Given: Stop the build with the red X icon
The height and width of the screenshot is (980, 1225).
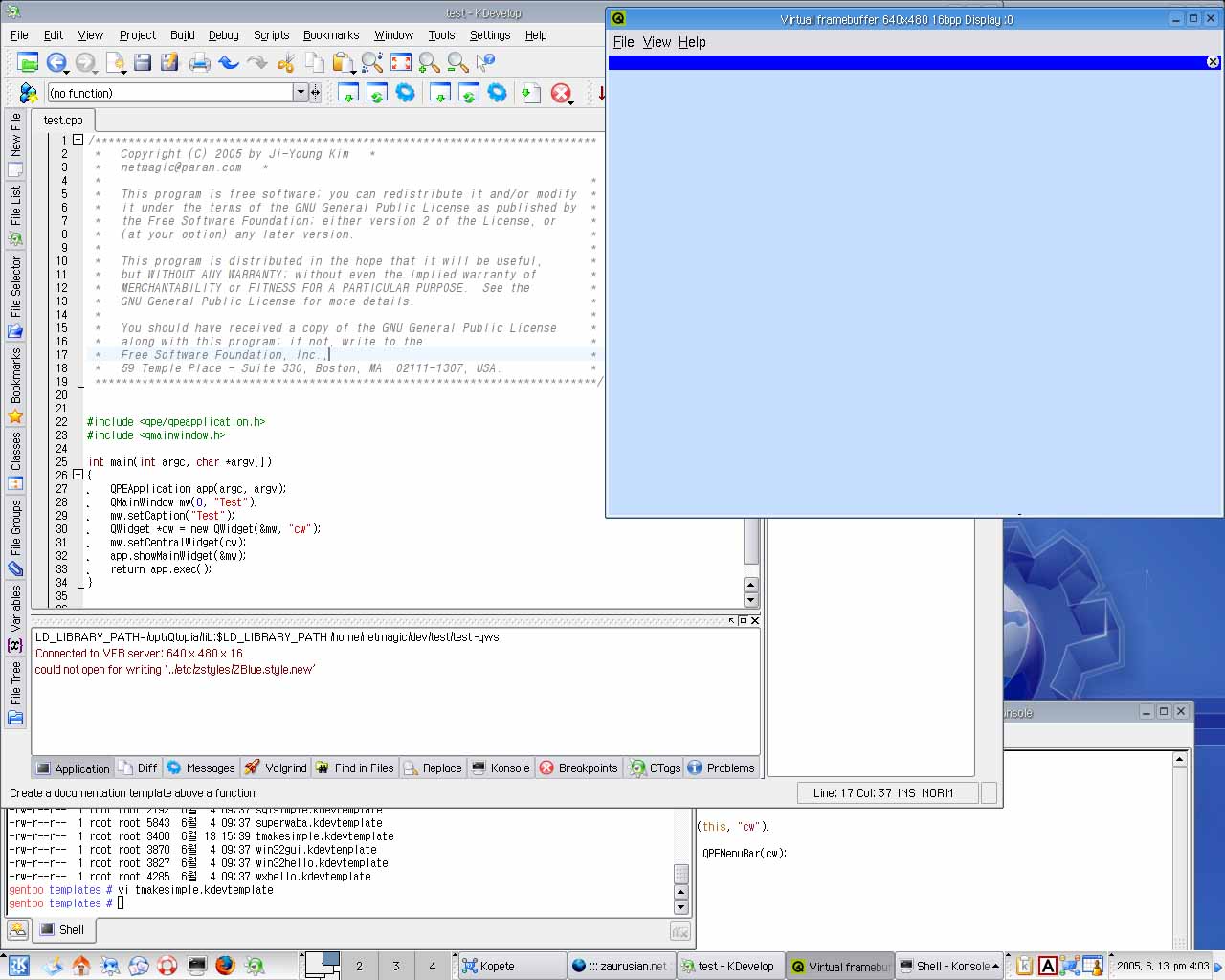Looking at the screenshot, I should click(561, 93).
